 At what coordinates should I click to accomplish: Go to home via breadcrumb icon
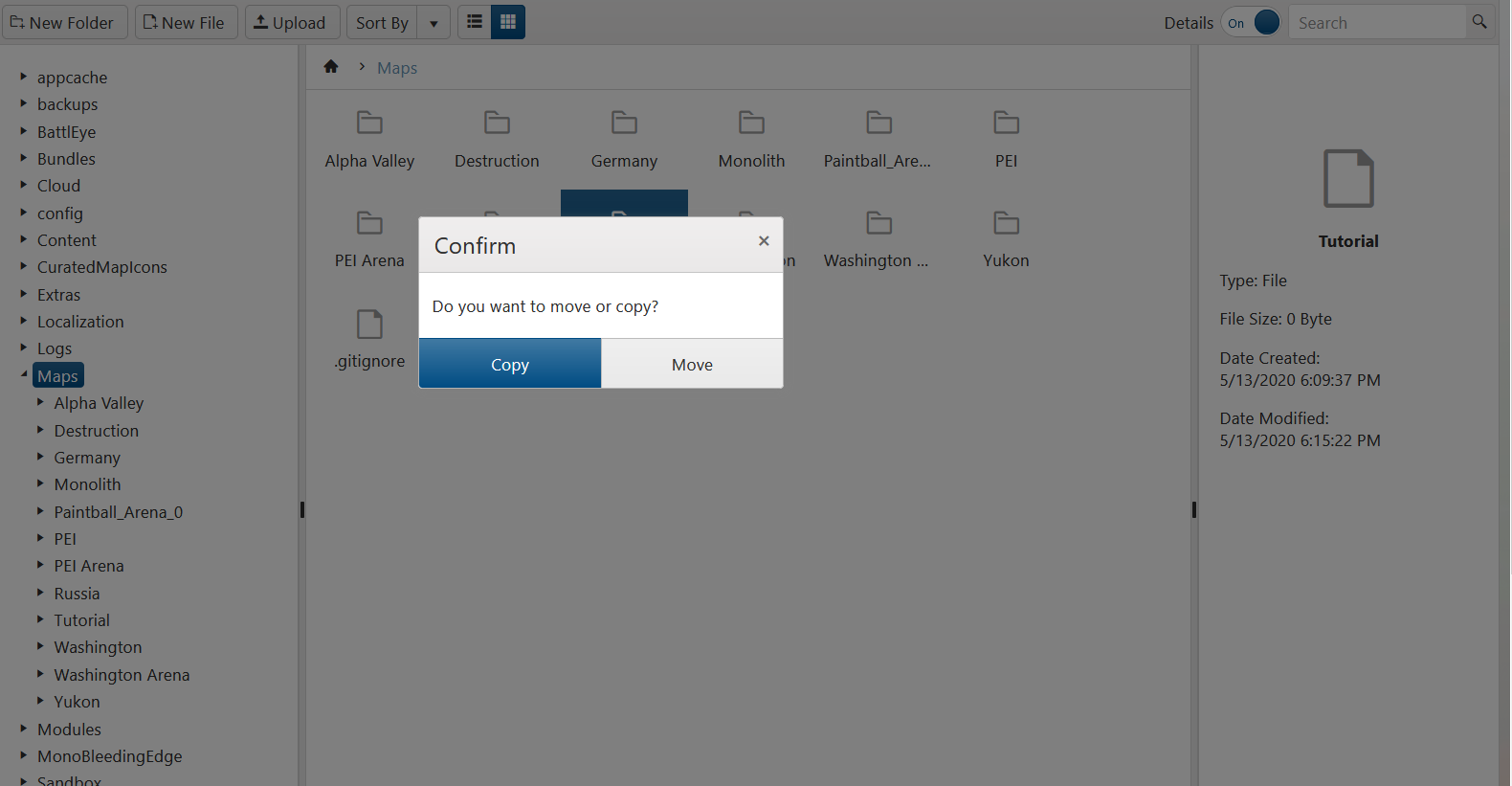tap(331, 67)
